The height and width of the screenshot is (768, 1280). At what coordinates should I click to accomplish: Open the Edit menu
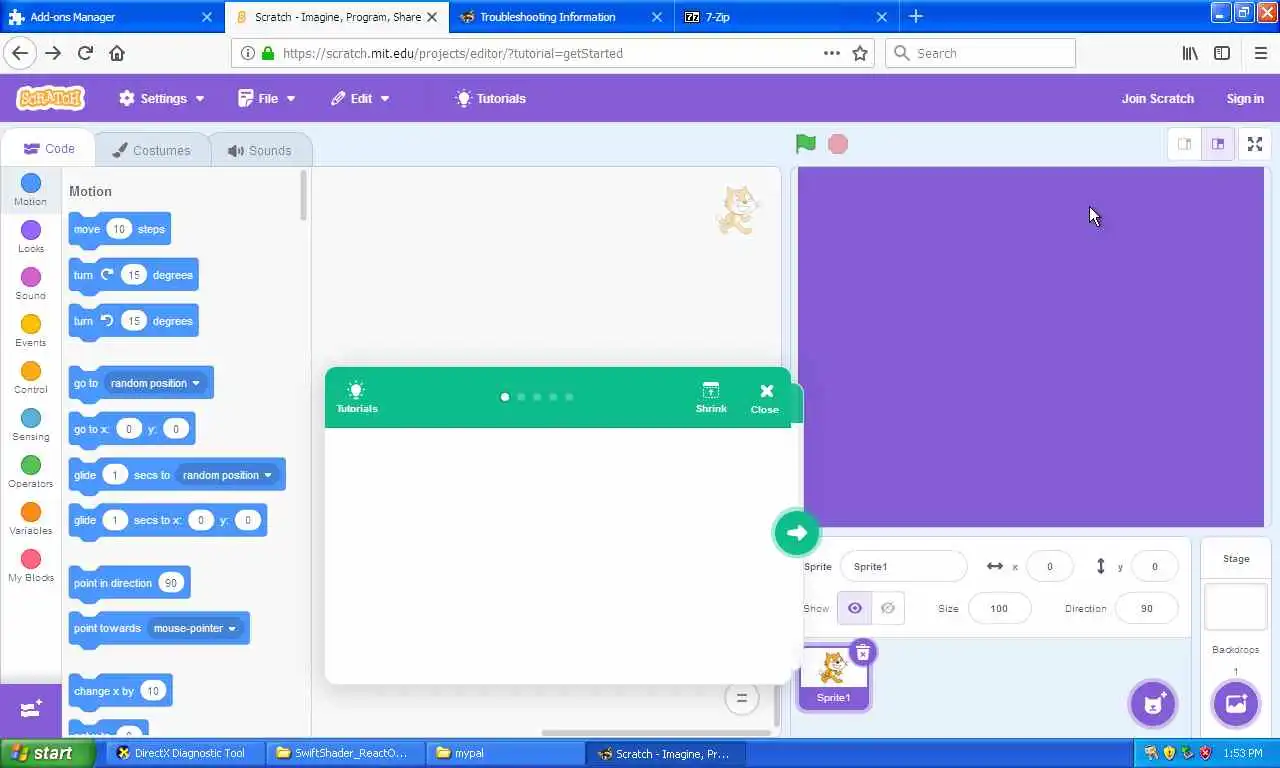[360, 98]
